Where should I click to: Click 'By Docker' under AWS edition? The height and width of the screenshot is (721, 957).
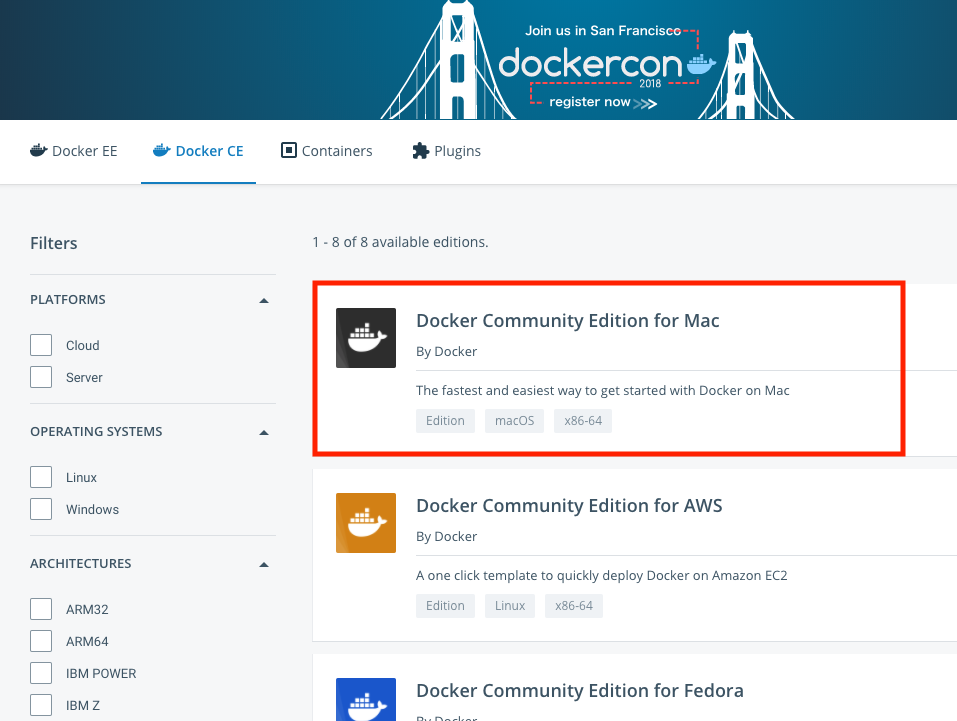point(446,537)
